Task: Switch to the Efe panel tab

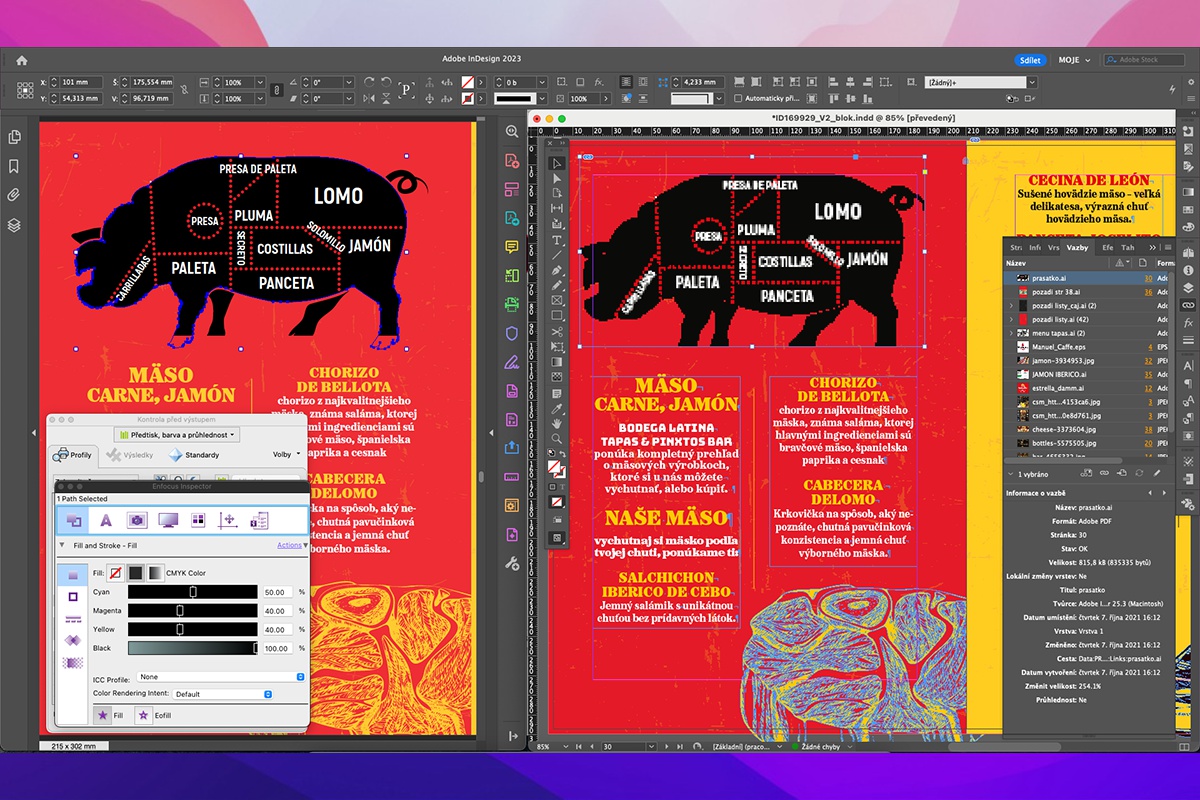Action: coord(1107,247)
